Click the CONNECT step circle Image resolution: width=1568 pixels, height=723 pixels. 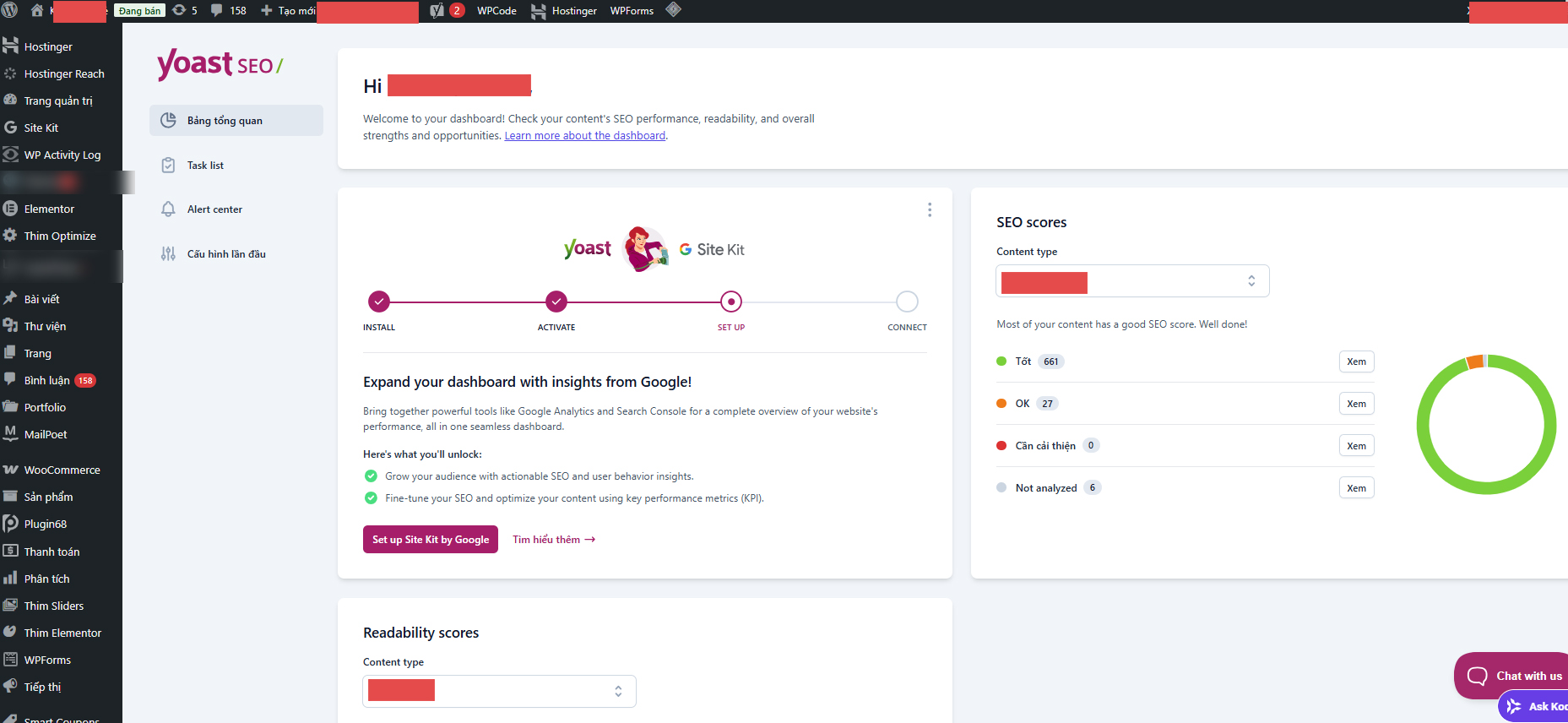tap(907, 302)
